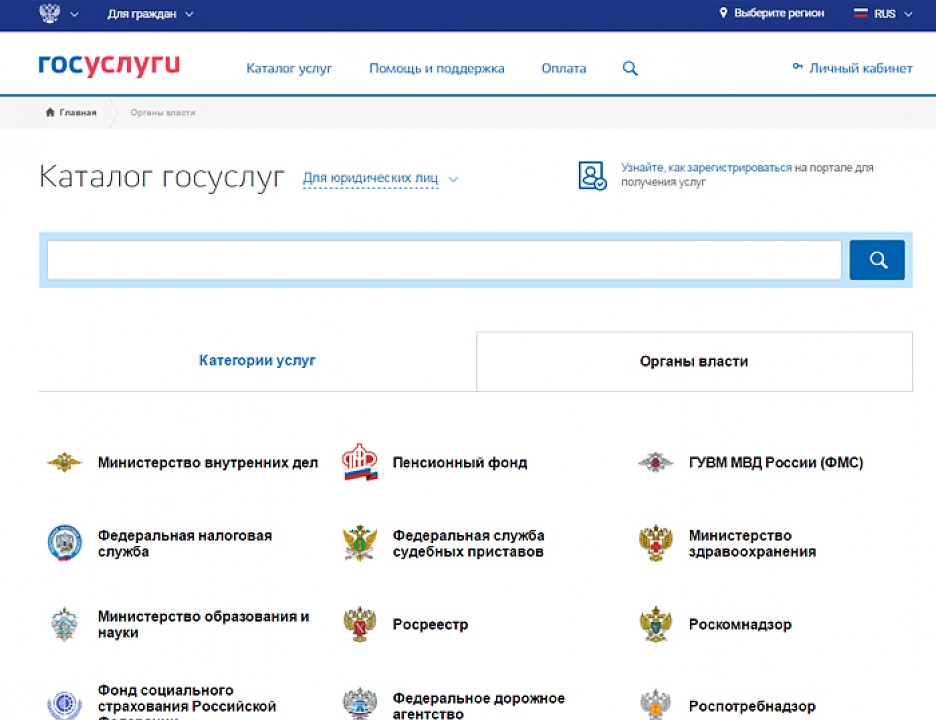Switch to "Органы власти" tab
This screenshot has width=936, height=720.
(694, 361)
